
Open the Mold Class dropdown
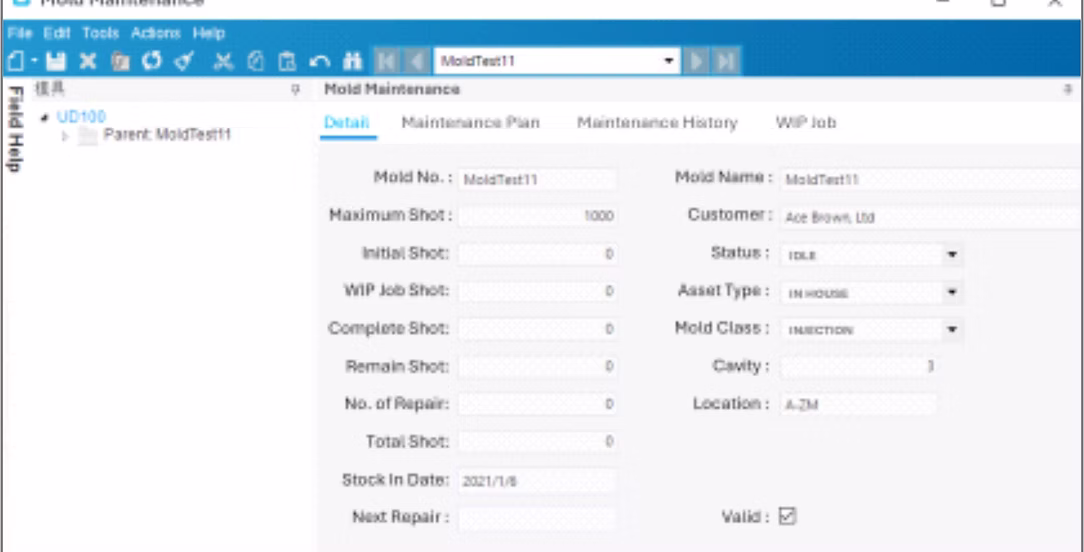(x=951, y=330)
